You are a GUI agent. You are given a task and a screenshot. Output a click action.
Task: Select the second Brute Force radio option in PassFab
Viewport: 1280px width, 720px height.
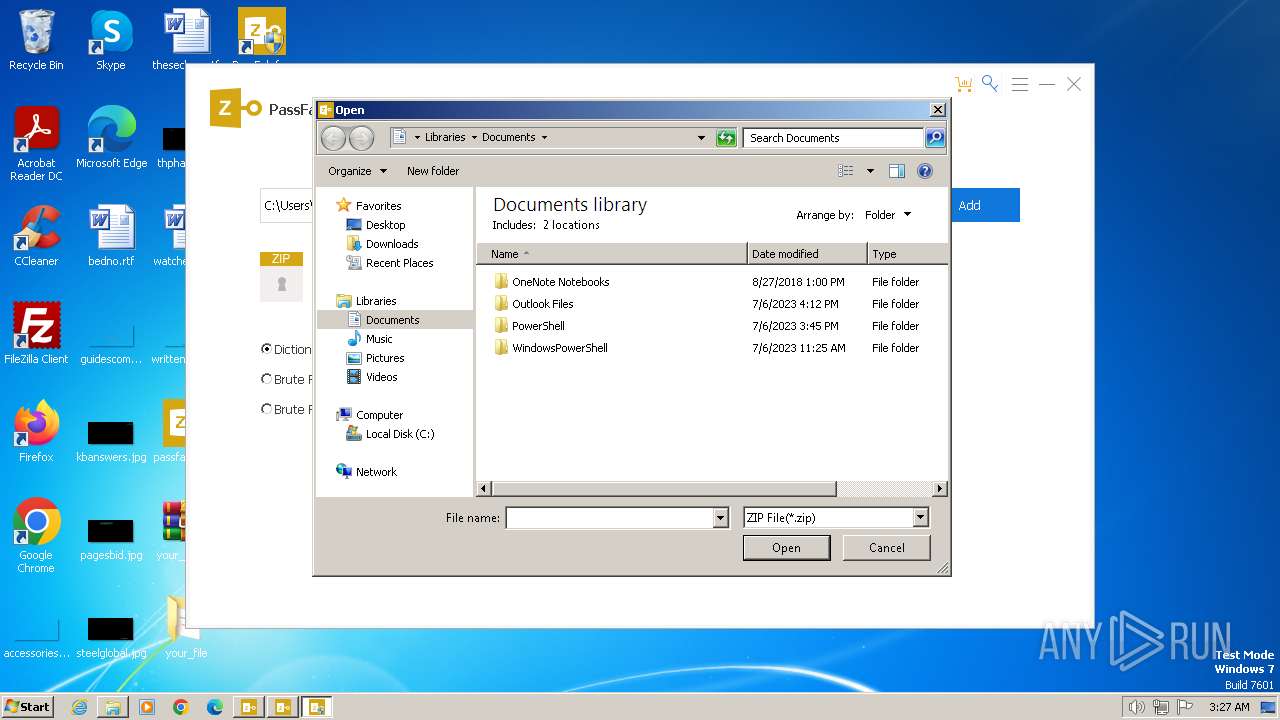tap(266, 409)
